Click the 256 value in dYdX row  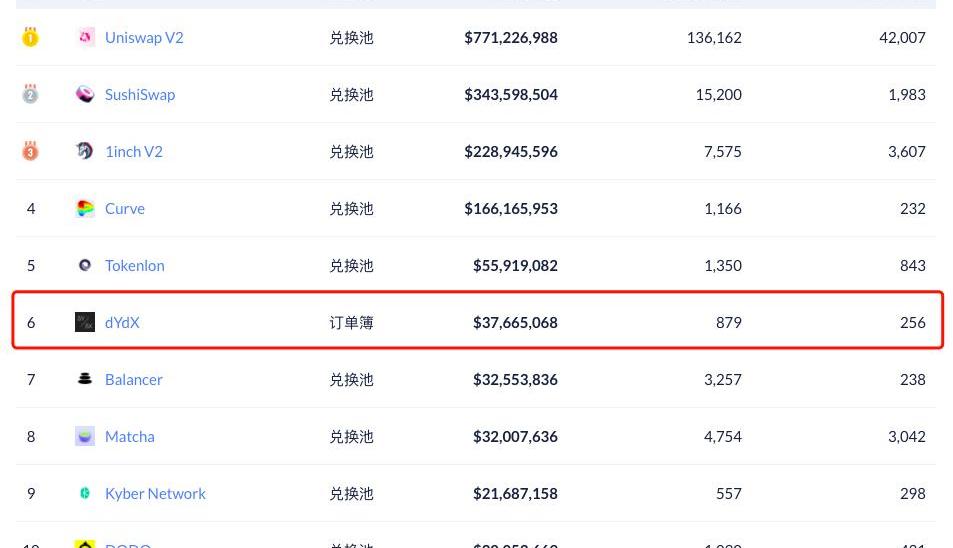coord(913,323)
